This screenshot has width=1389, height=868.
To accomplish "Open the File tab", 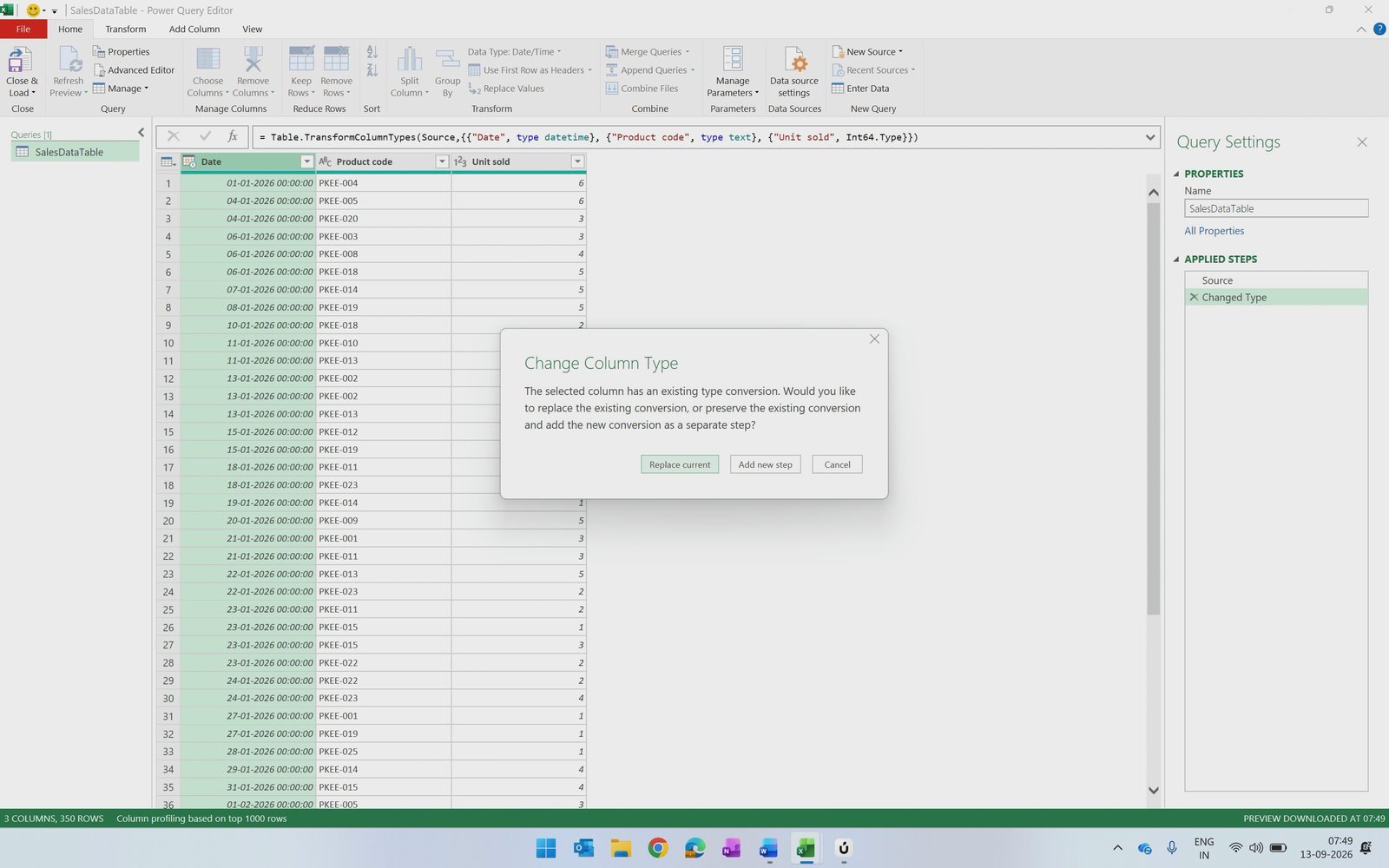I will point(23,29).
